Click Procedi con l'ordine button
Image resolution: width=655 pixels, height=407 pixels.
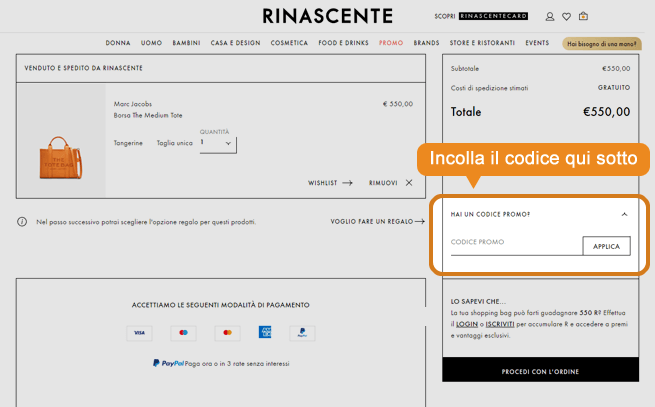tap(540, 371)
